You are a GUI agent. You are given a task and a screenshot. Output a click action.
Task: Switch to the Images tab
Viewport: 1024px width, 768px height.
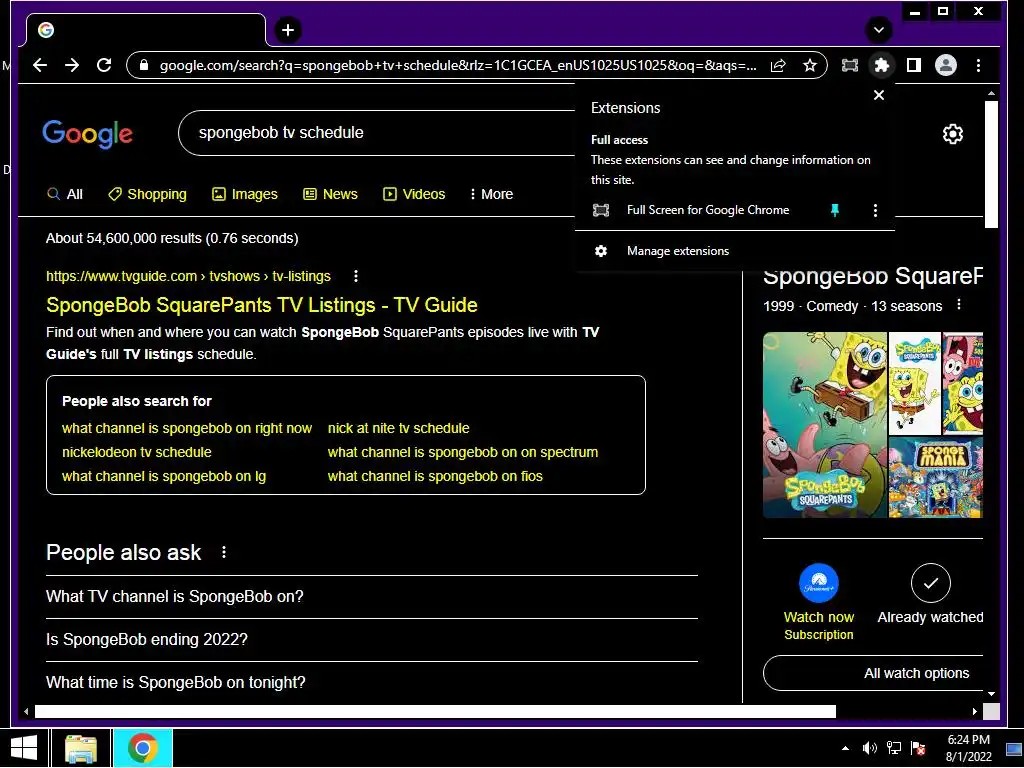pos(245,194)
